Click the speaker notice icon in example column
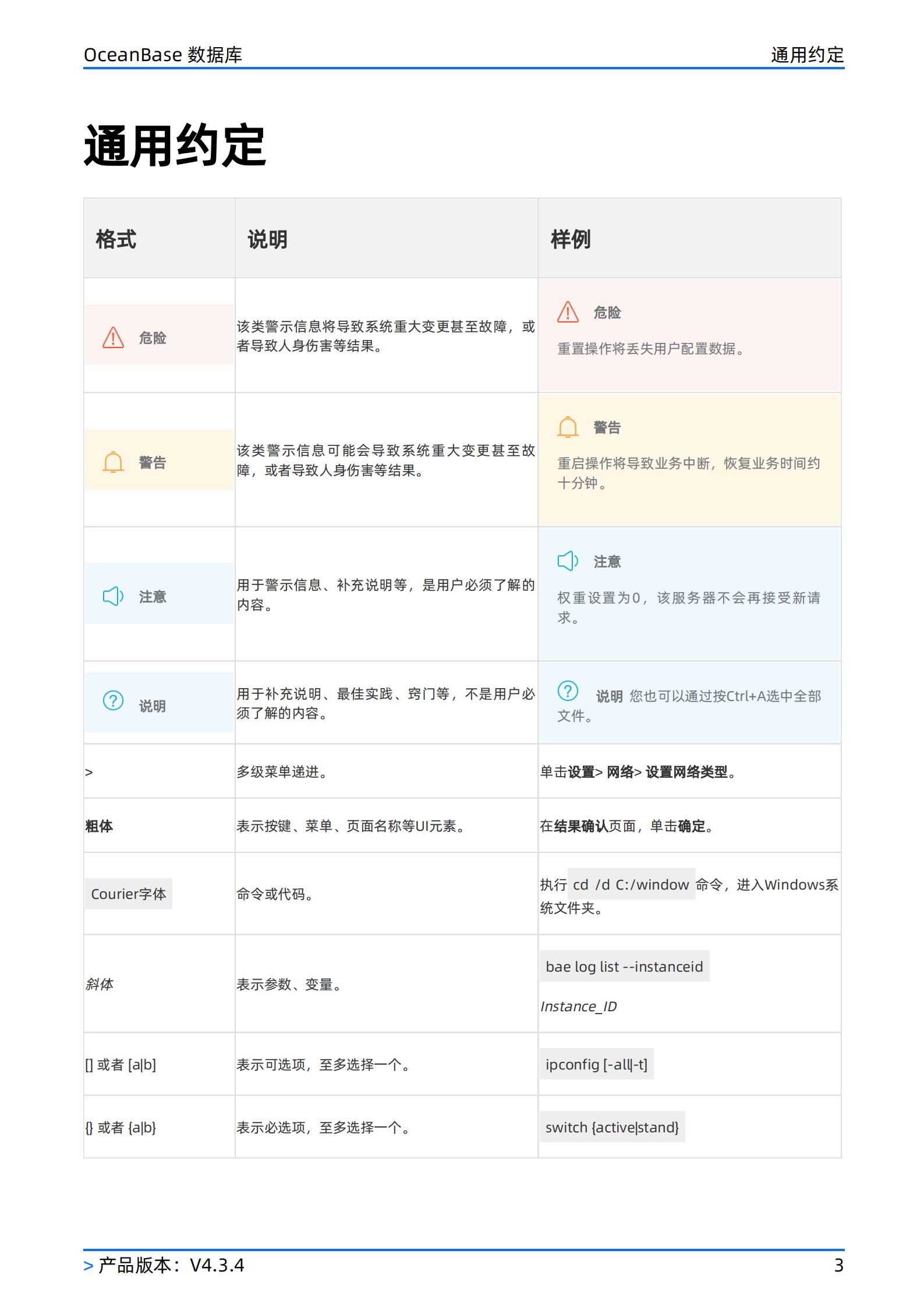924x1307 pixels. (x=568, y=561)
